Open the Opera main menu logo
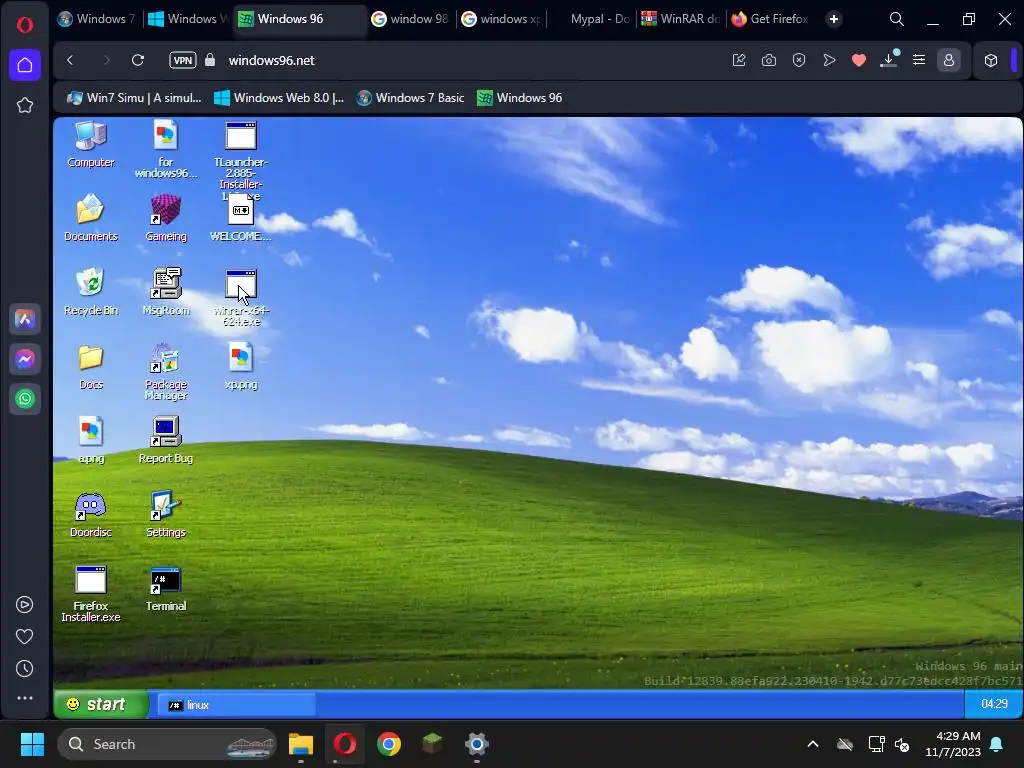 pos(25,25)
